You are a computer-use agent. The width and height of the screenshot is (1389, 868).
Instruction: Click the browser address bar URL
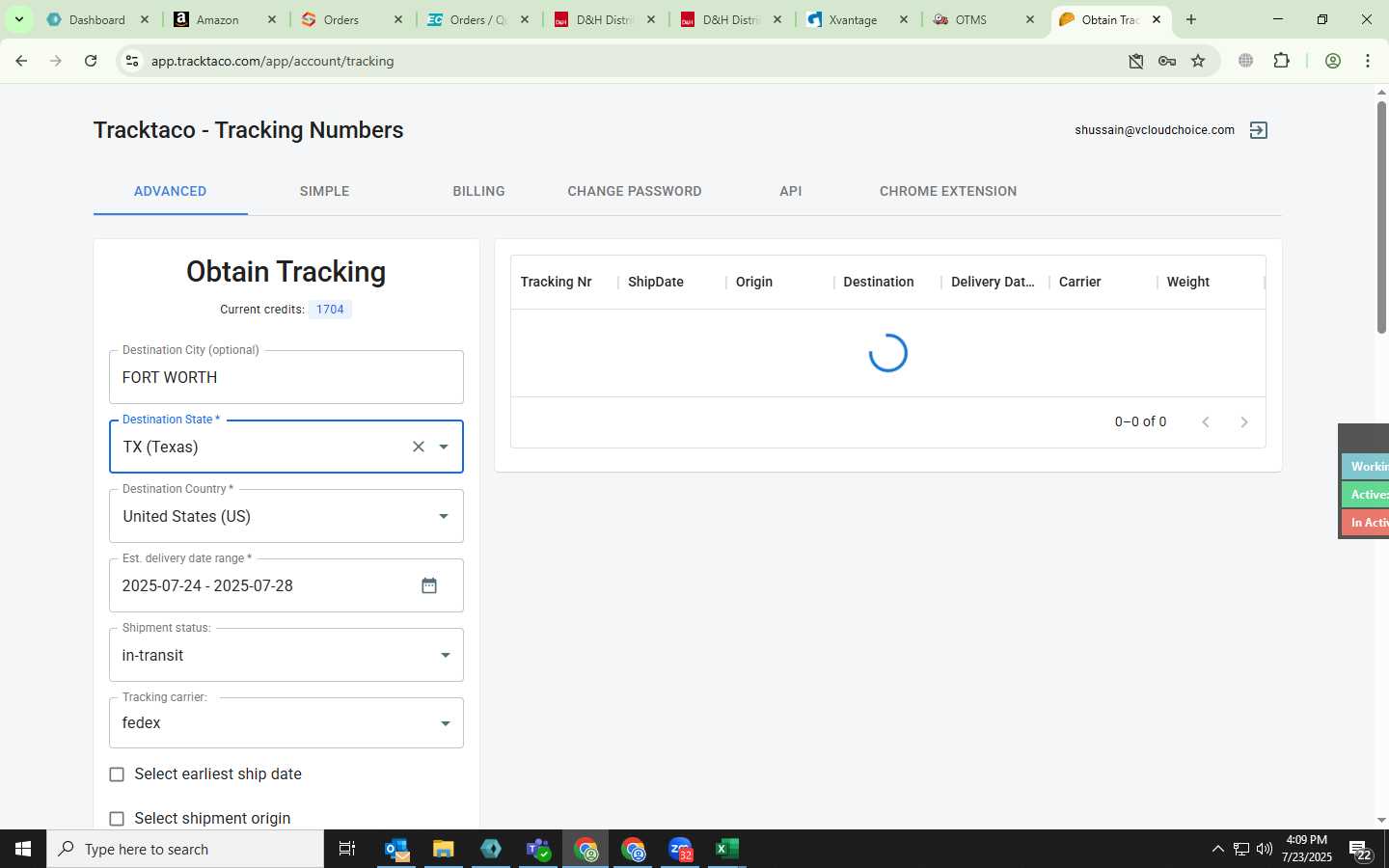[273, 61]
